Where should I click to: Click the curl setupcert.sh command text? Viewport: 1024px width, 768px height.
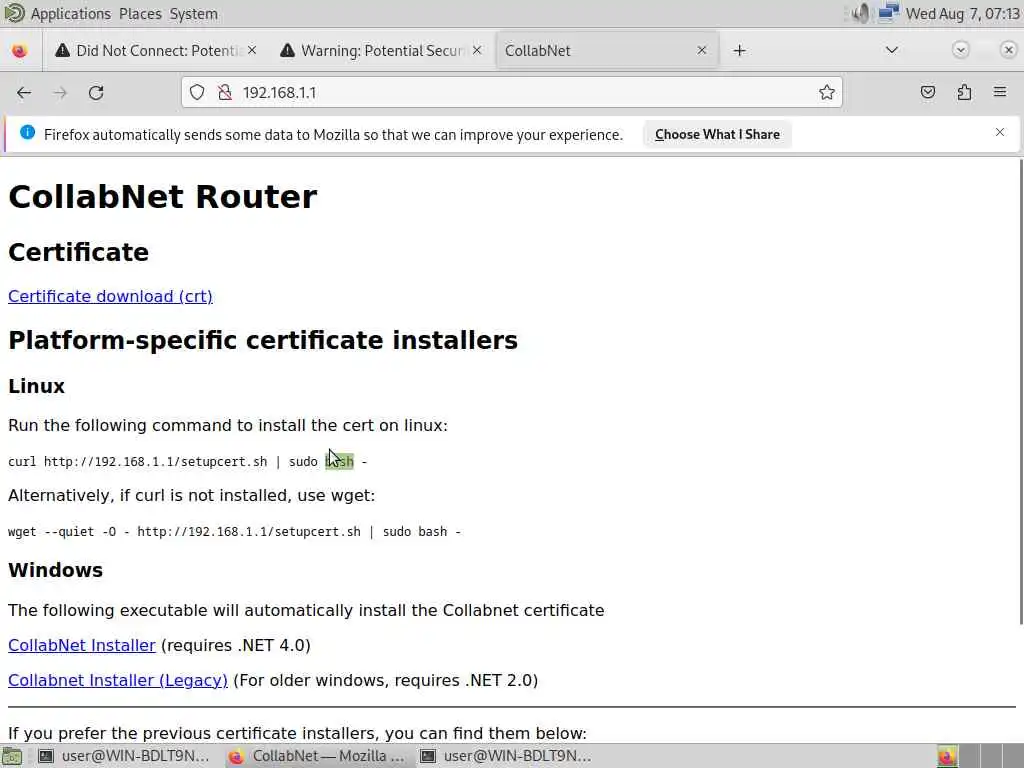click(187, 462)
